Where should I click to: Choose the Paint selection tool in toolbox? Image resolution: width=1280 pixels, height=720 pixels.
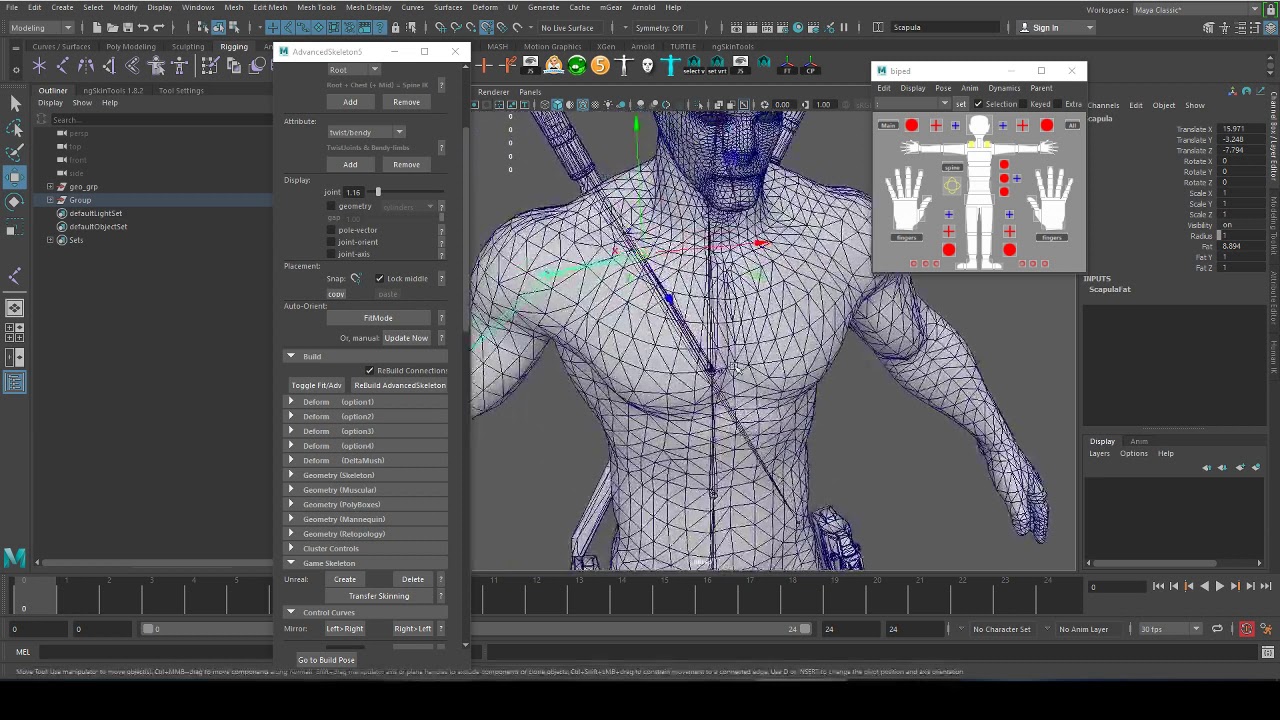click(15, 153)
